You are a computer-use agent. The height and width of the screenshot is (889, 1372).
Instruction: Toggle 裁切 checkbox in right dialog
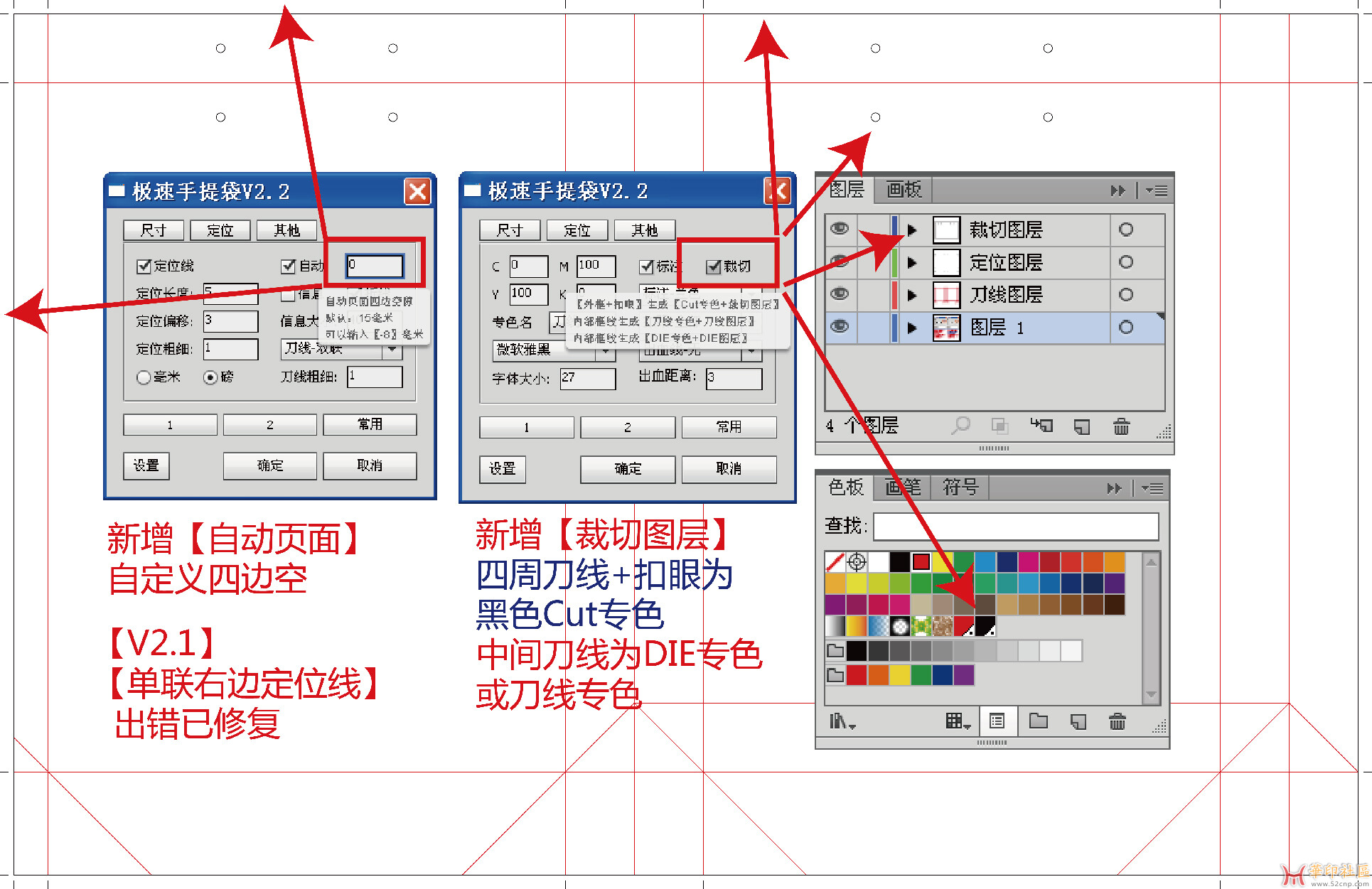pos(714,266)
